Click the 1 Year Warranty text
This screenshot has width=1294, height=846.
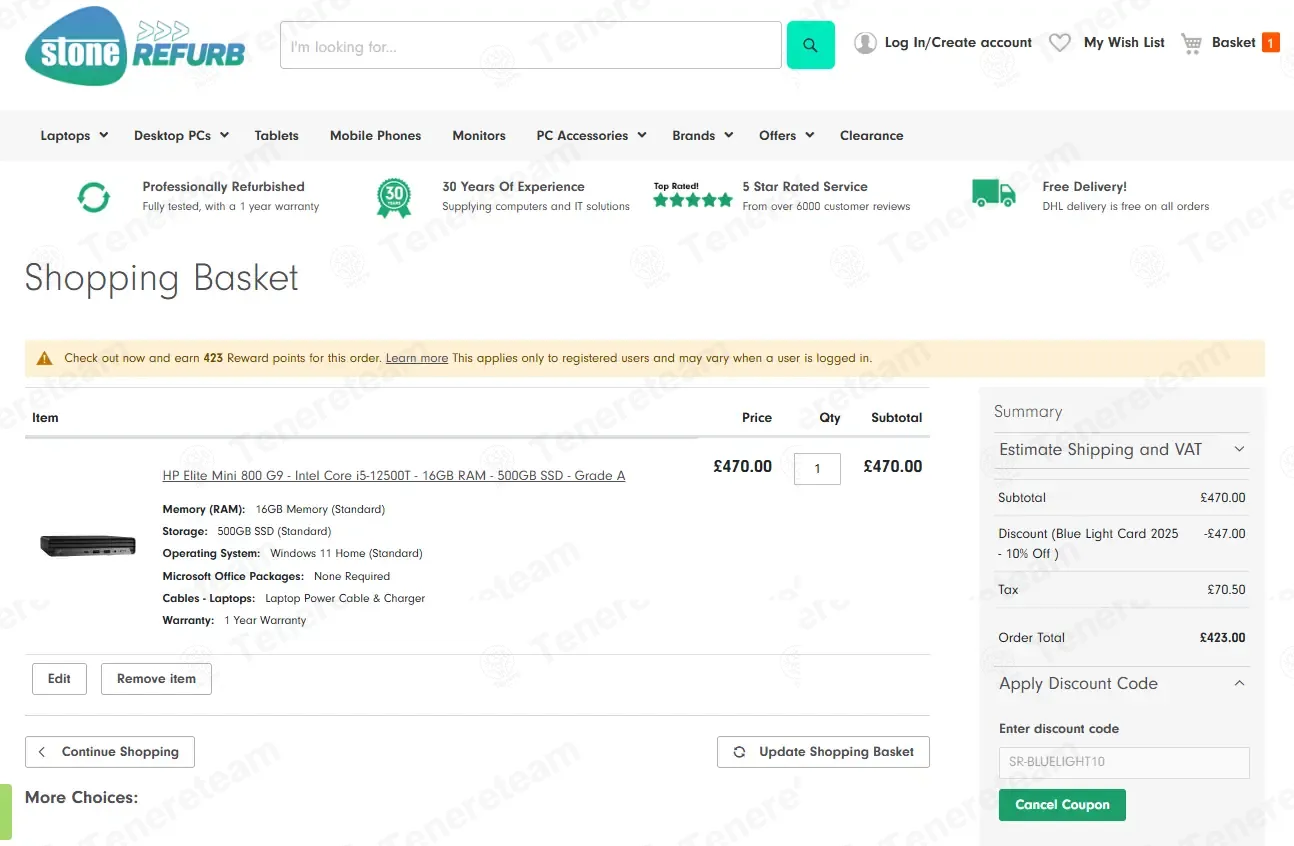(265, 621)
